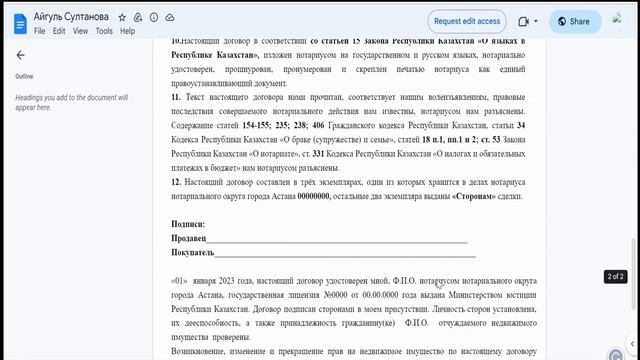Click the bold text «Сторонам»
The height and width of the screenshot is (360, 640).
pos(473,196)
